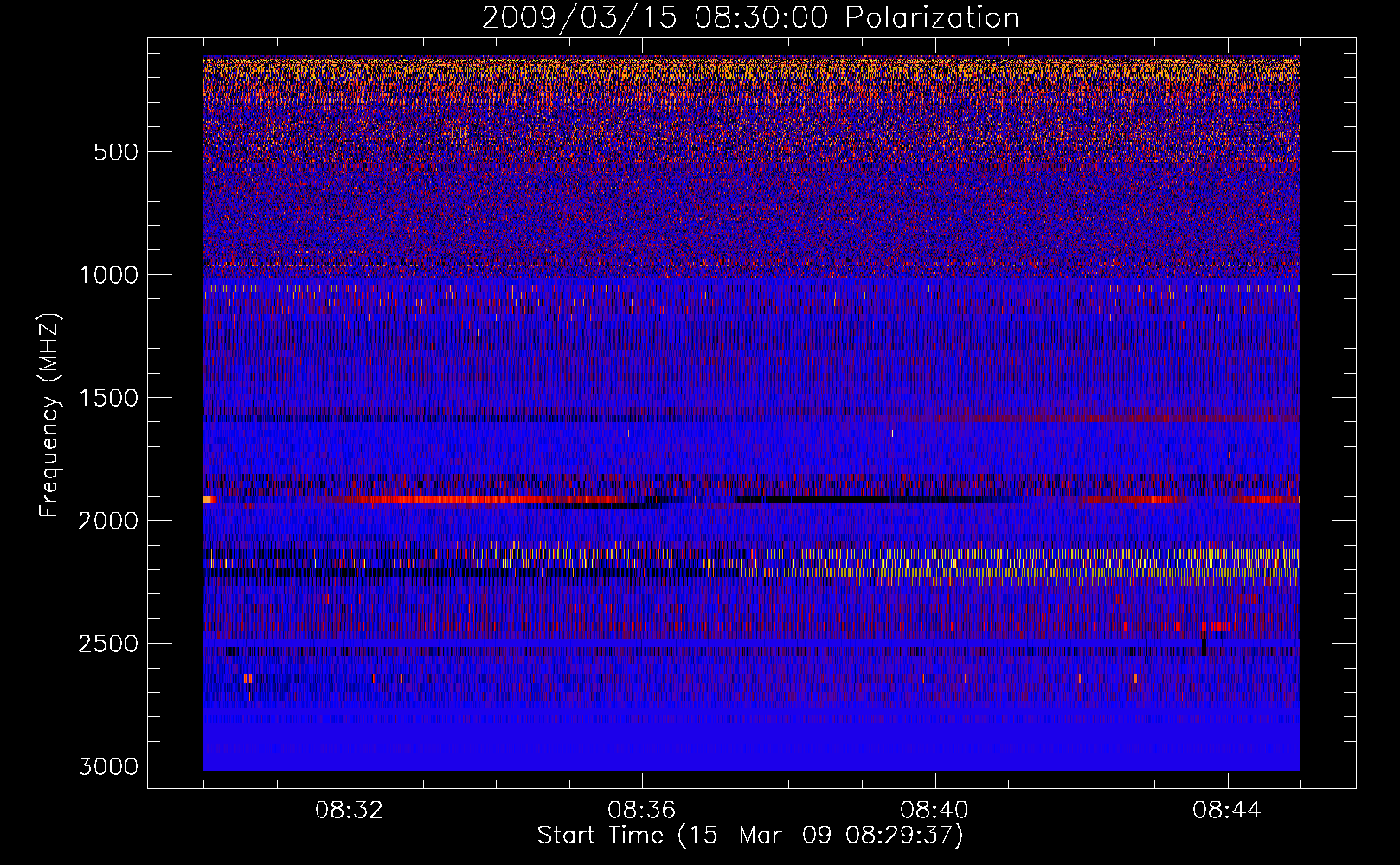The width and height of the screenshot is (1400, 865).
Task: Click the 1000 frequency tick label
Action: click(x=108, y=275)
